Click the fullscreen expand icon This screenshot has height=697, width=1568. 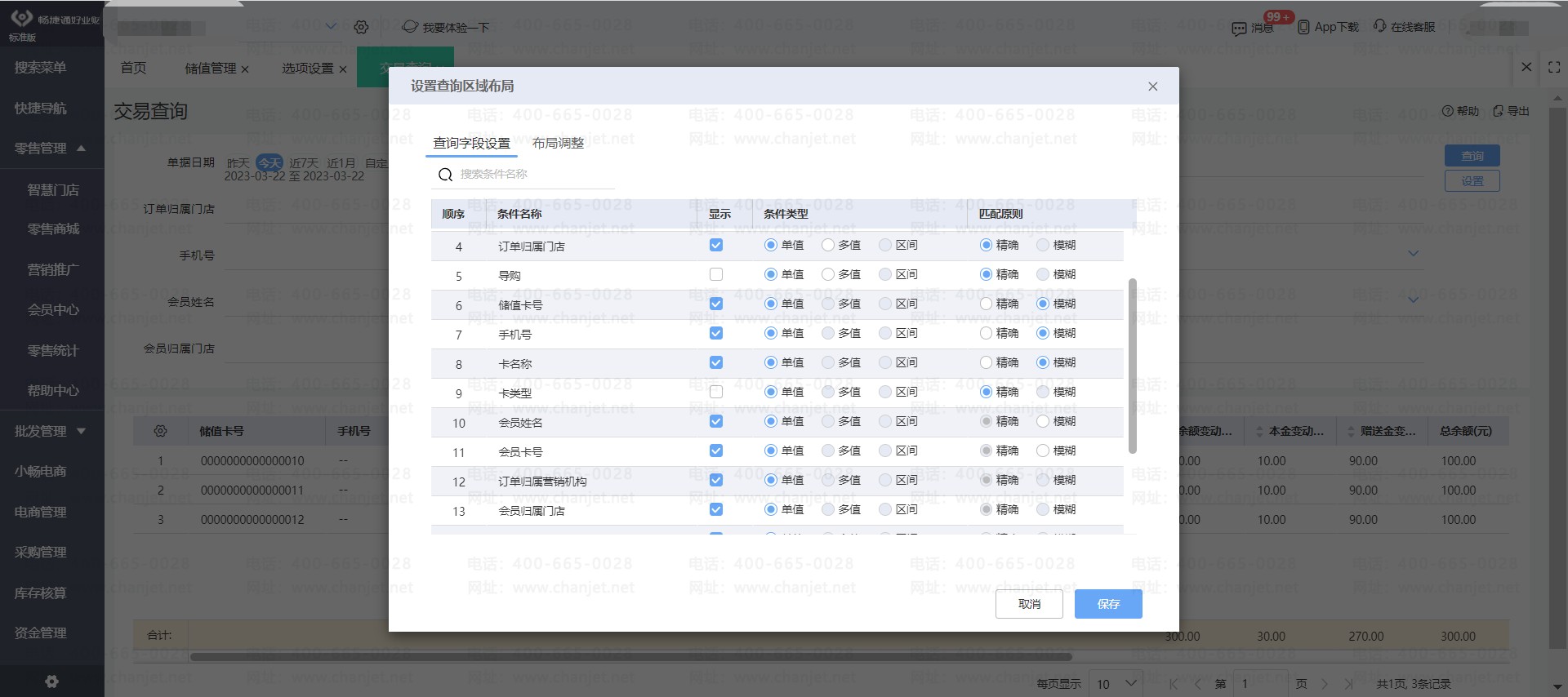(x=1554, y=68)
